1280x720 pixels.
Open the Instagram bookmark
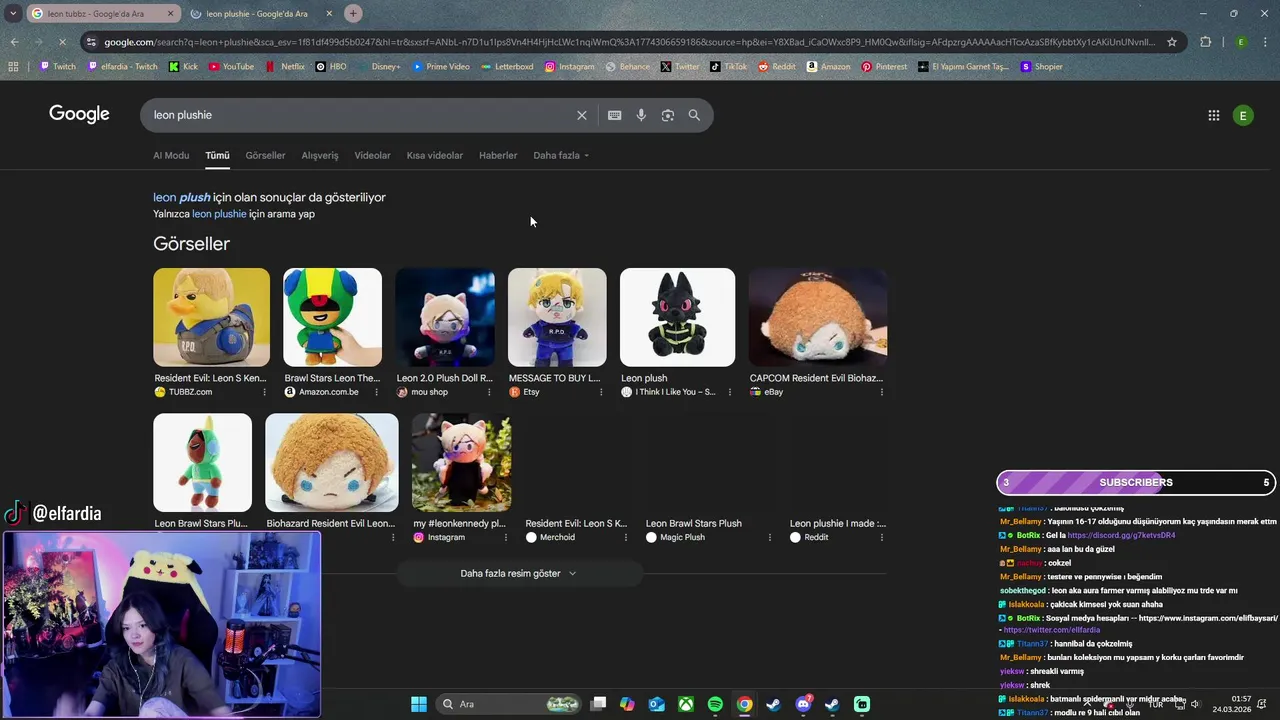[569, 67]
